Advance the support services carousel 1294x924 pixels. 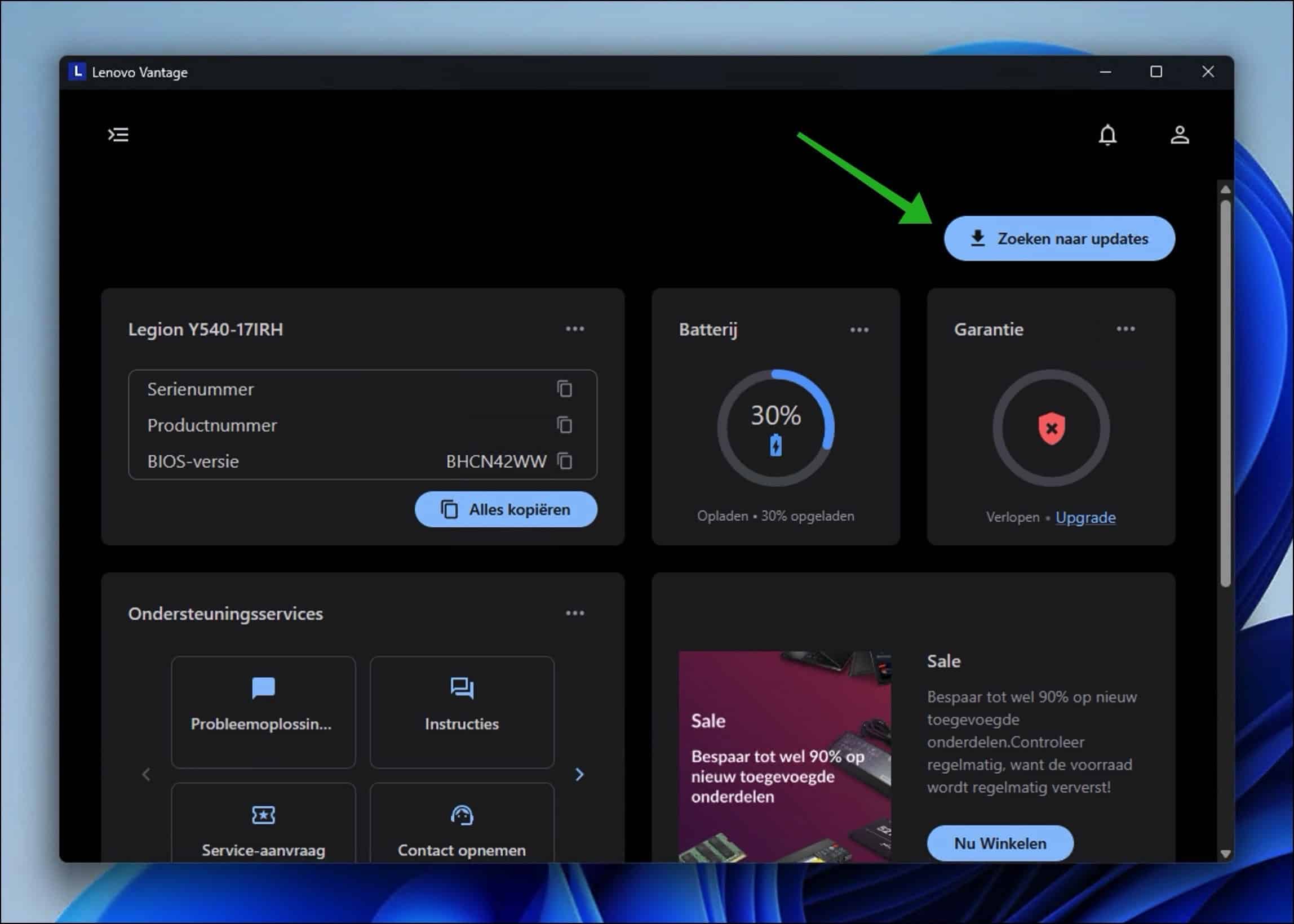tap(580, 774)
